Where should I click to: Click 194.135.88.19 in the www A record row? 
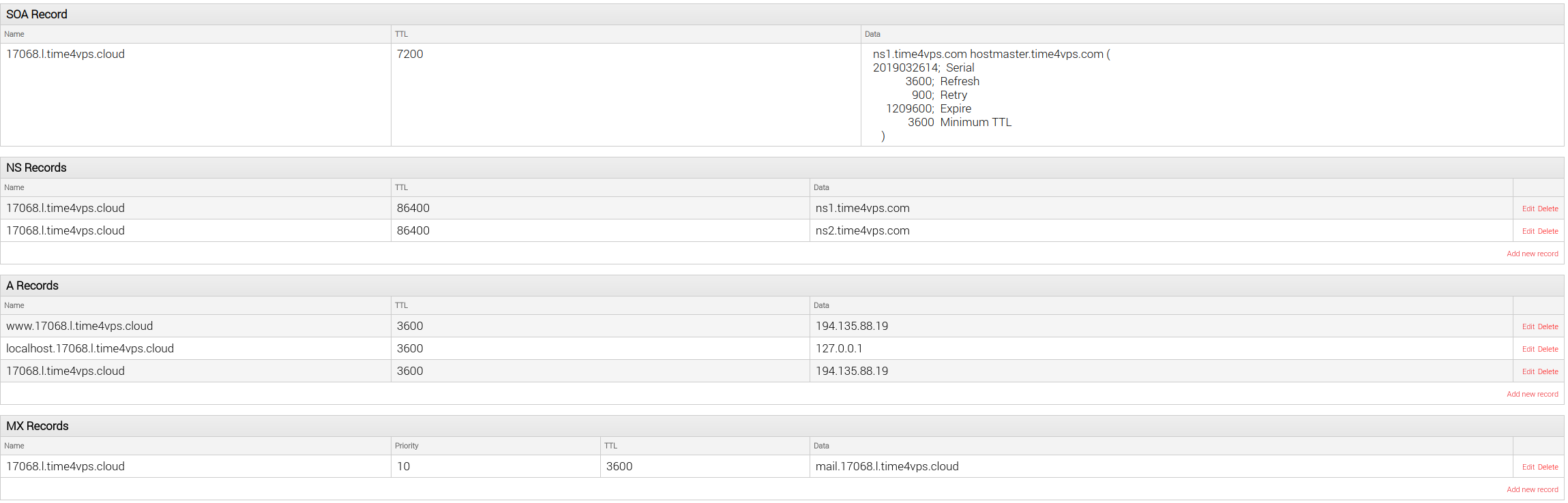852,326
